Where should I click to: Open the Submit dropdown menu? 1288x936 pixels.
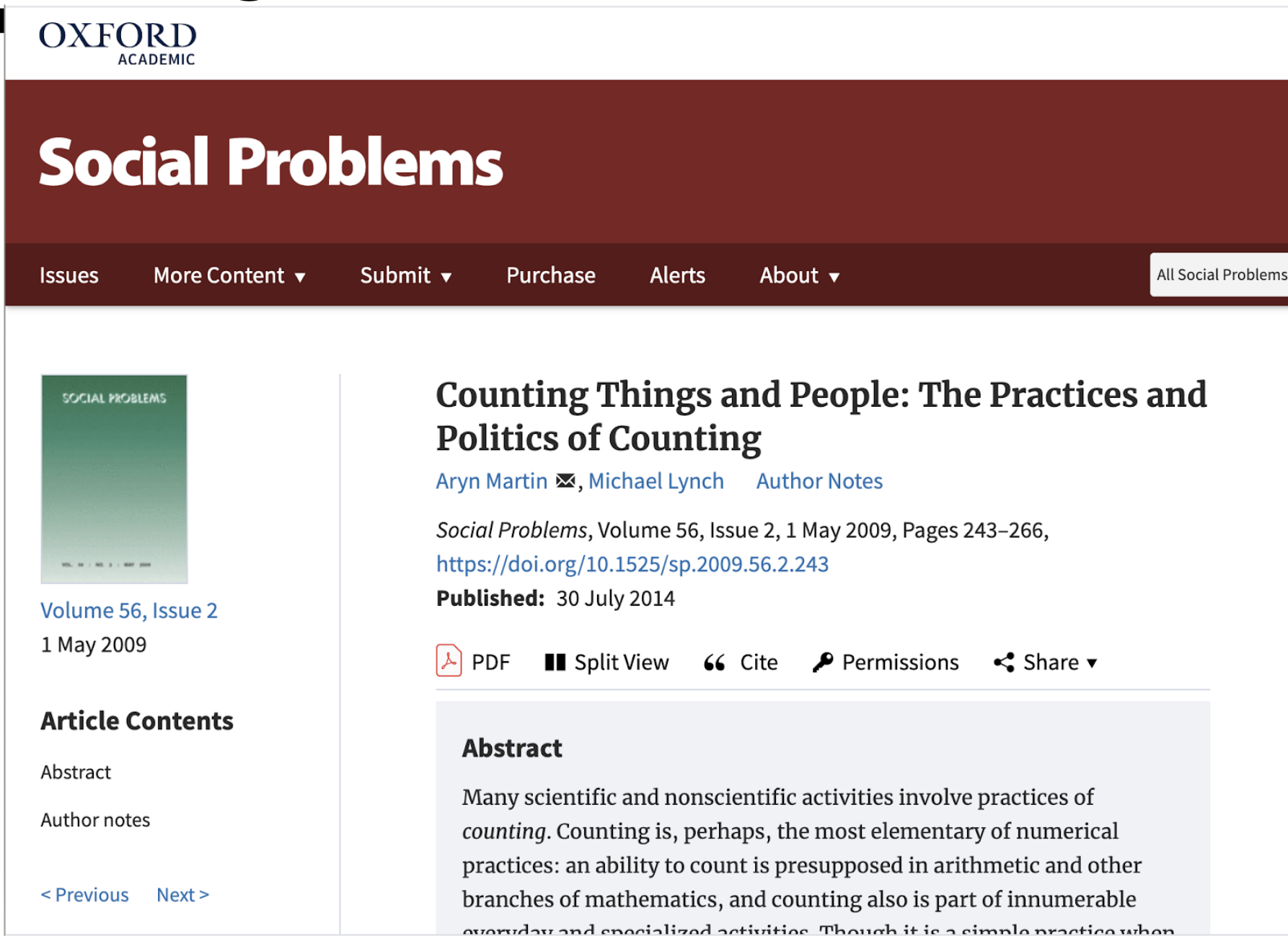[x=406, y=275]
